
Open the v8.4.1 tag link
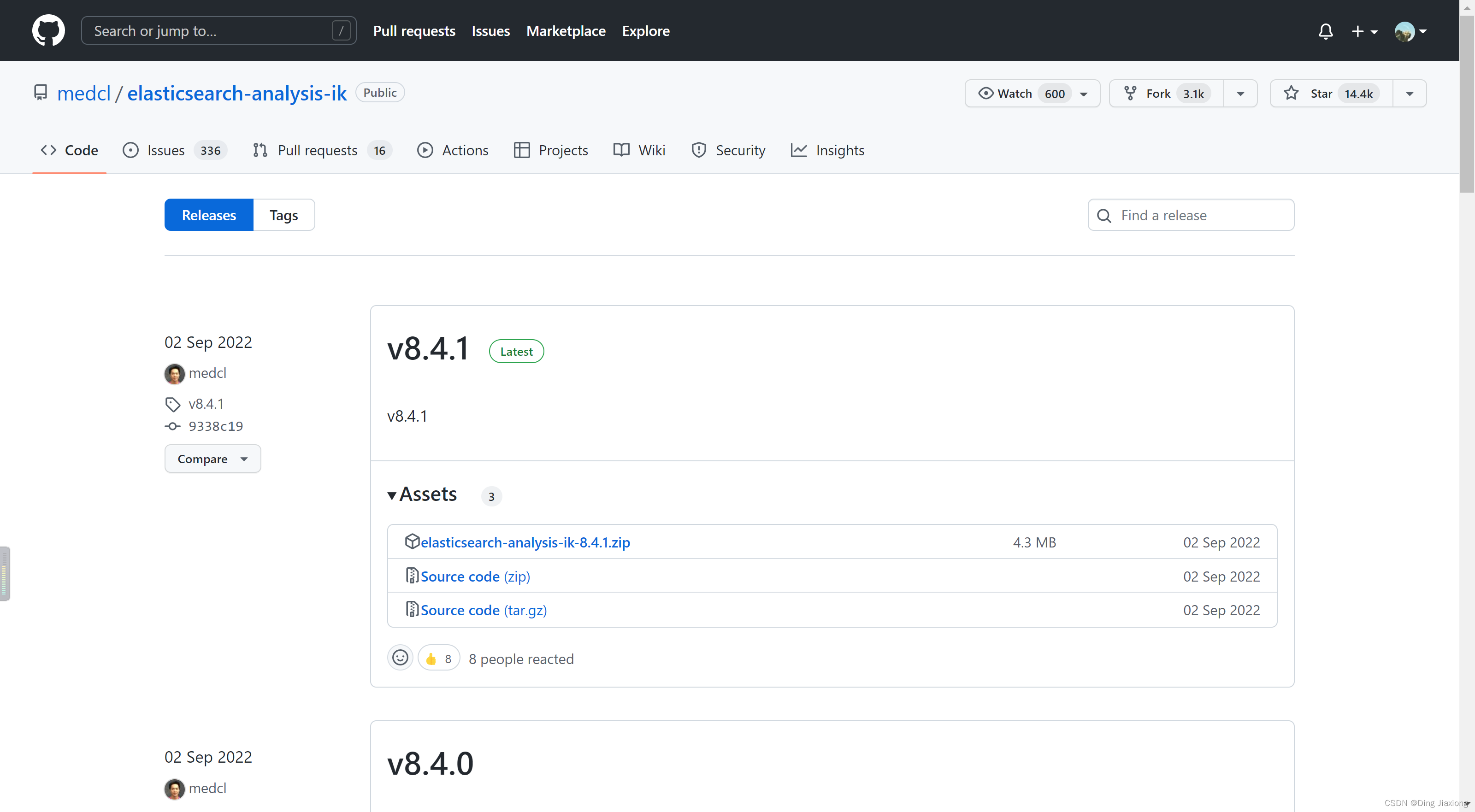206,404
